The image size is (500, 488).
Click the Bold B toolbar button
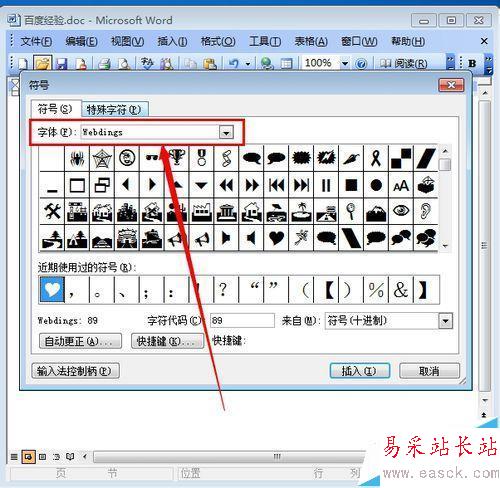click(472, 63)
